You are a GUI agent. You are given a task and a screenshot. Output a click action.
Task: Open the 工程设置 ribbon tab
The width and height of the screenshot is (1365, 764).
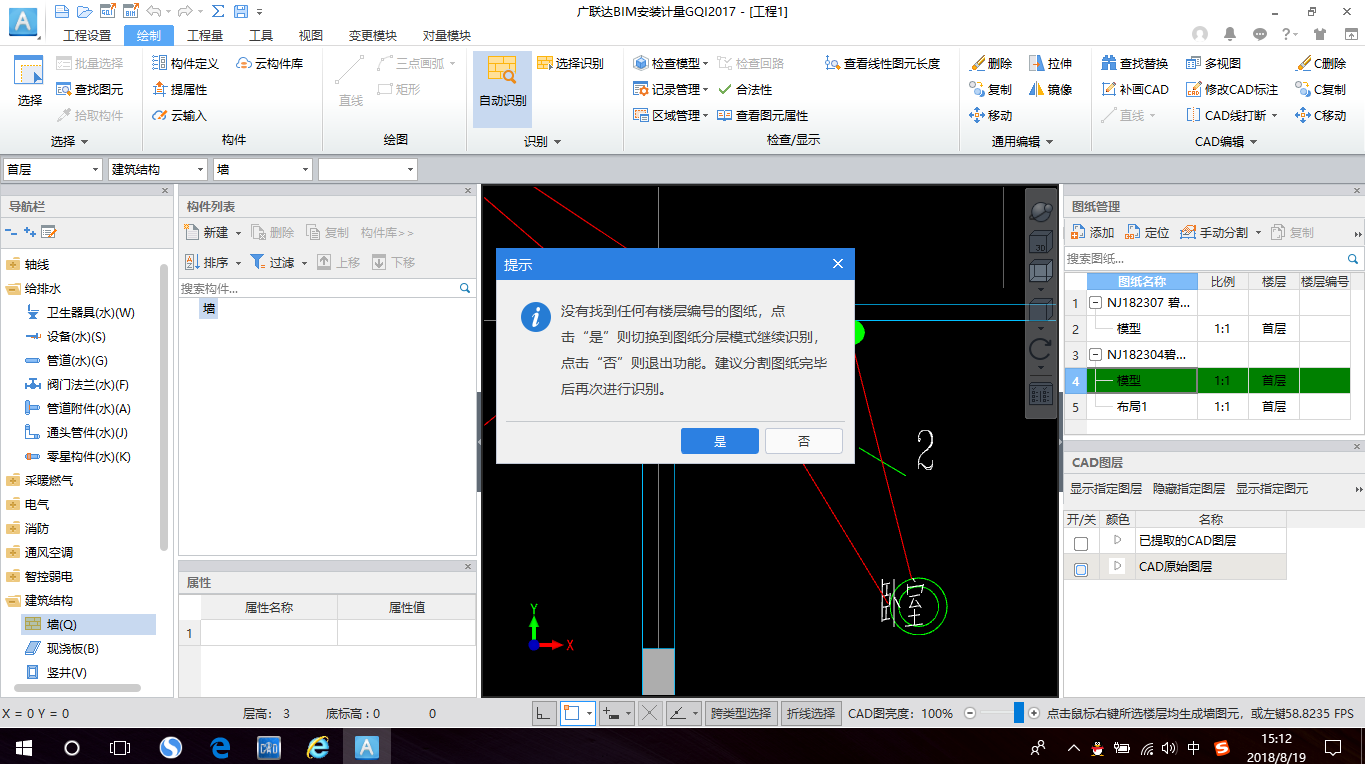point(87,35)
